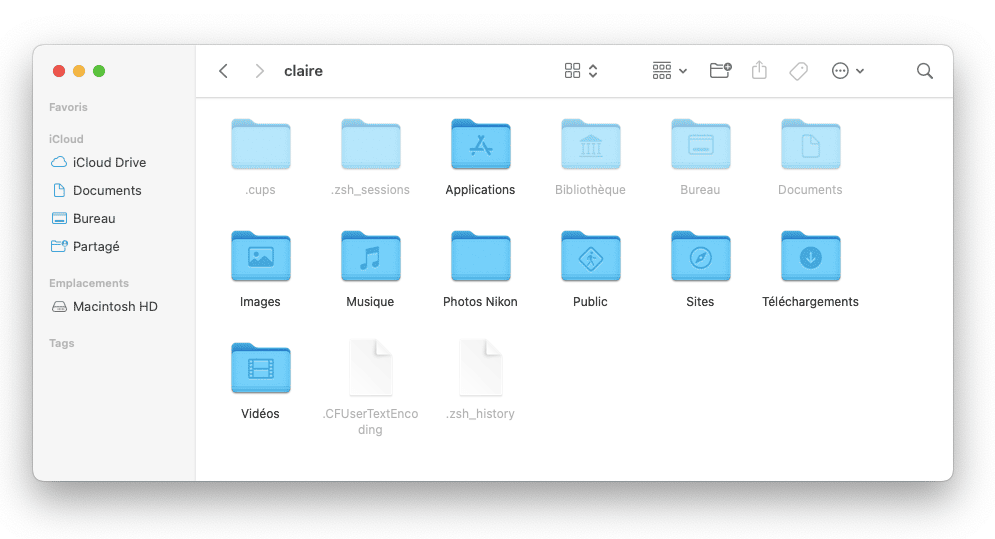Choose Bureau in the sidebar

pyautogui.click(x=94, y=218)
